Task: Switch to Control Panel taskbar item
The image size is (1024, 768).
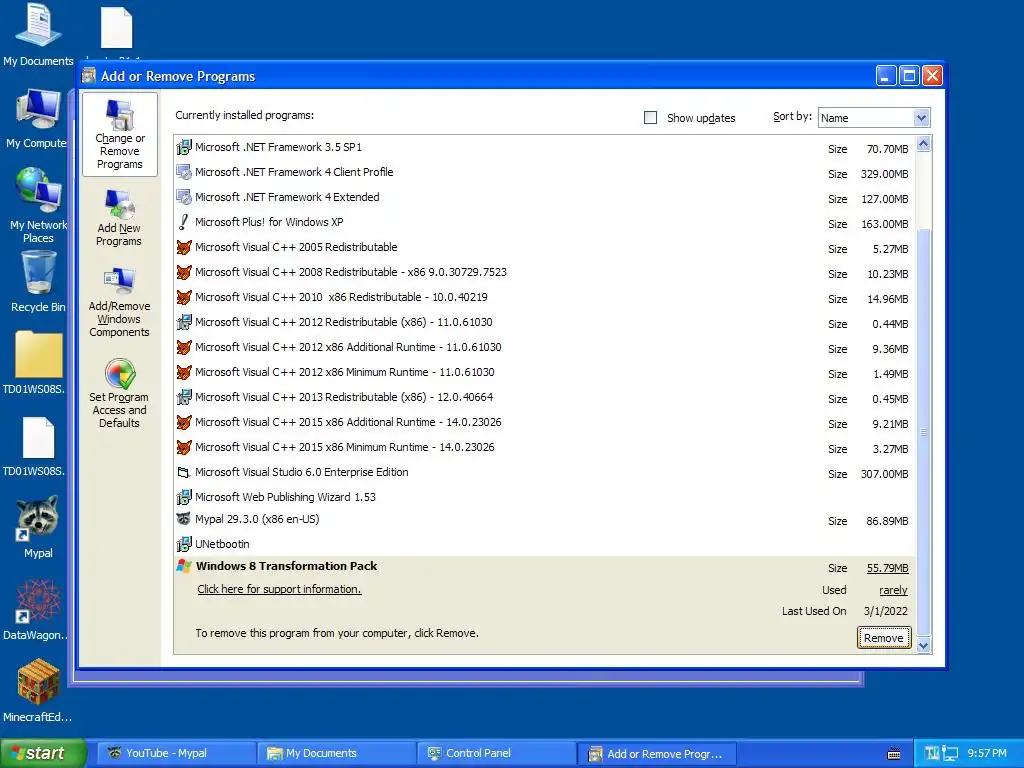Action: 496,753
